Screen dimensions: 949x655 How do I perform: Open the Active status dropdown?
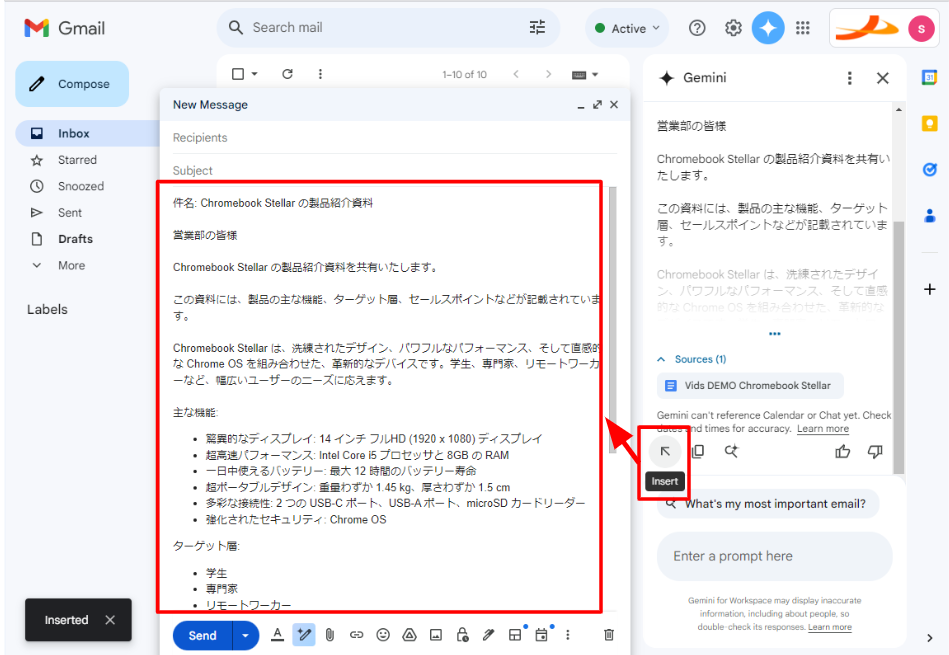[x=627, y=28]
